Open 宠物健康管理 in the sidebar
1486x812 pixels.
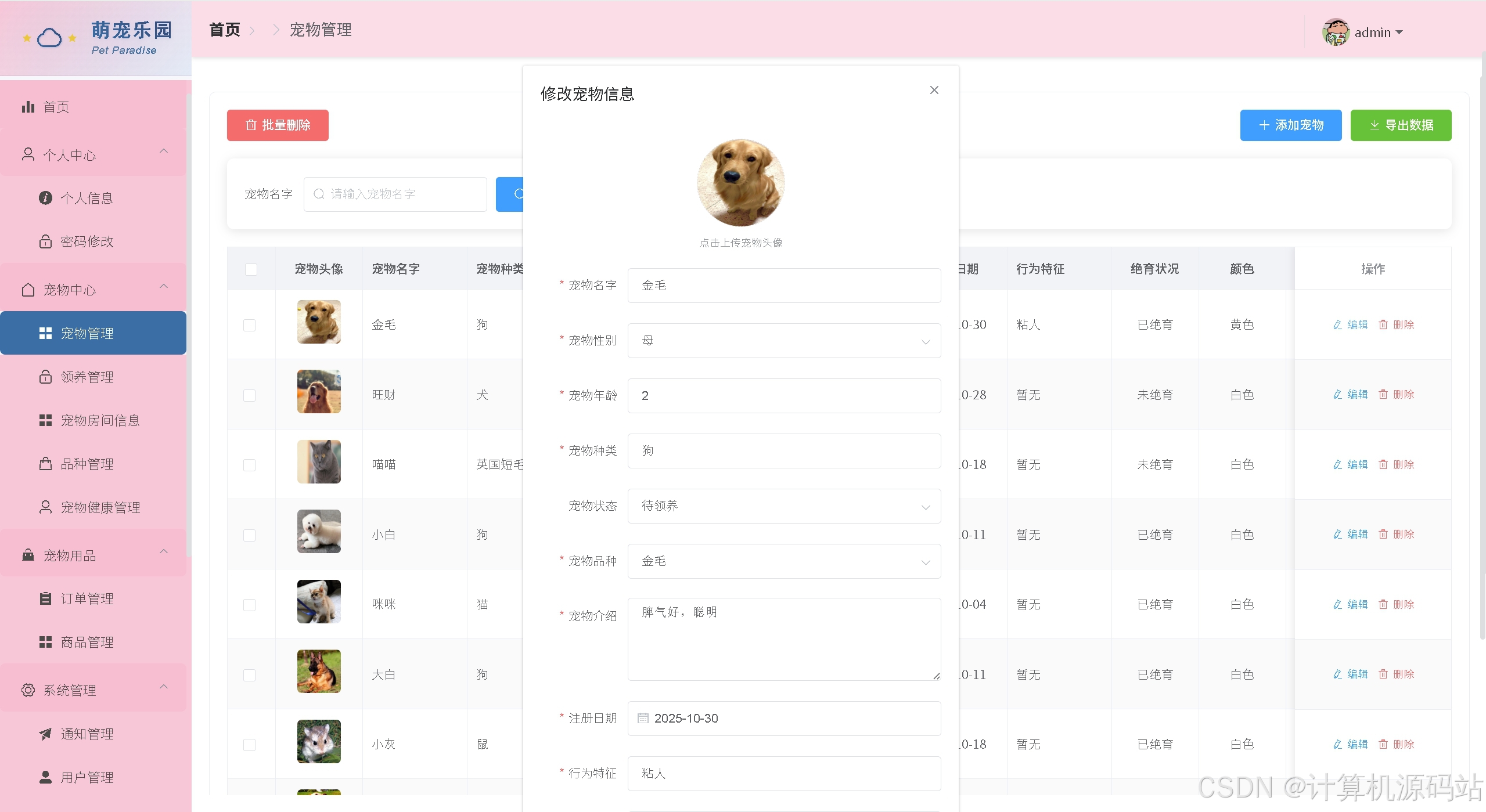93,507
